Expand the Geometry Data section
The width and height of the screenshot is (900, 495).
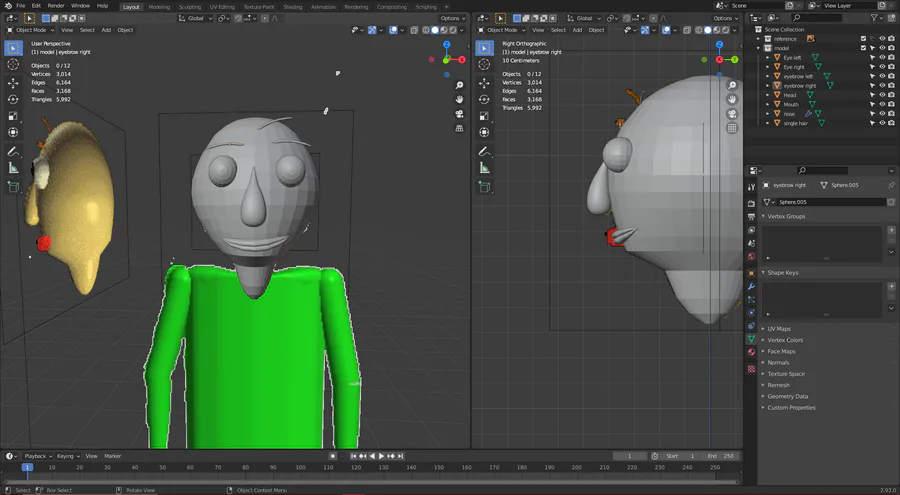tap(787, 396)
